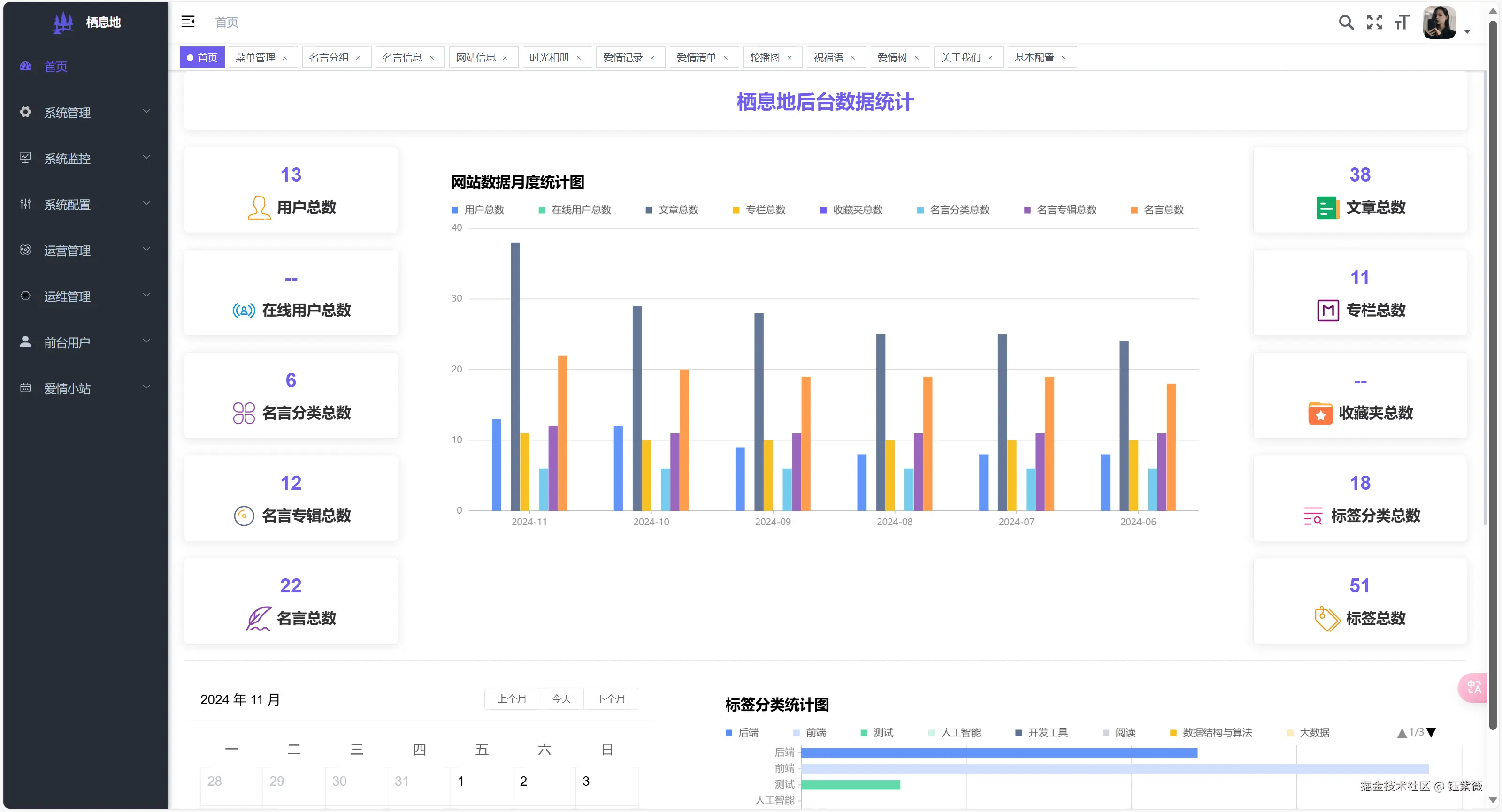1502x812 pixels.
Task: Toggle fullscreen mode
Action: [1374, 22]
